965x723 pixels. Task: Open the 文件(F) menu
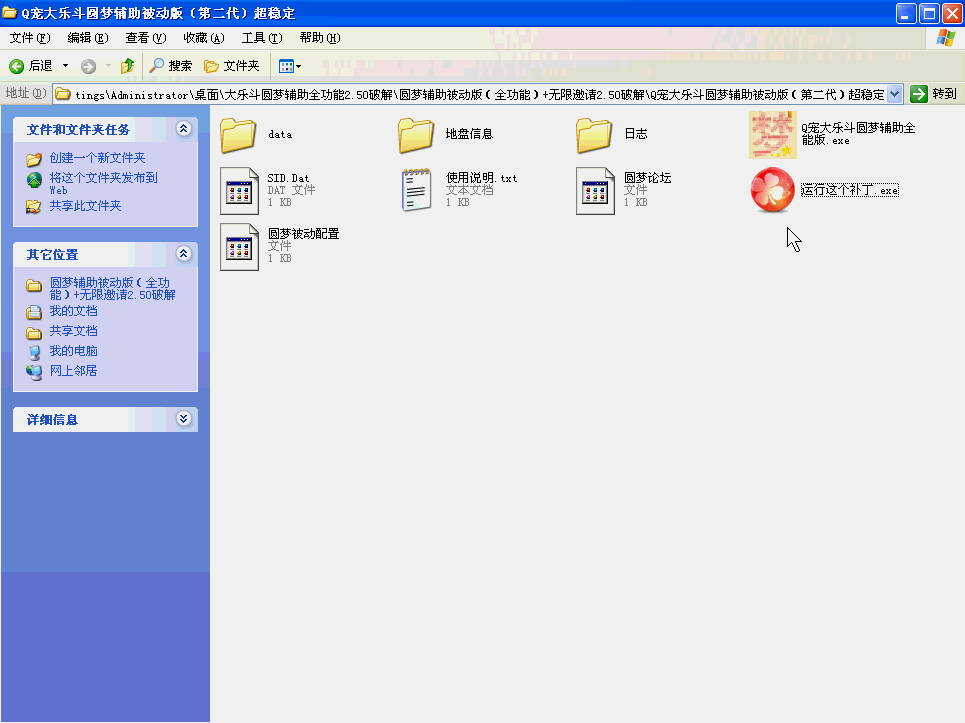[x=30, y=38]
